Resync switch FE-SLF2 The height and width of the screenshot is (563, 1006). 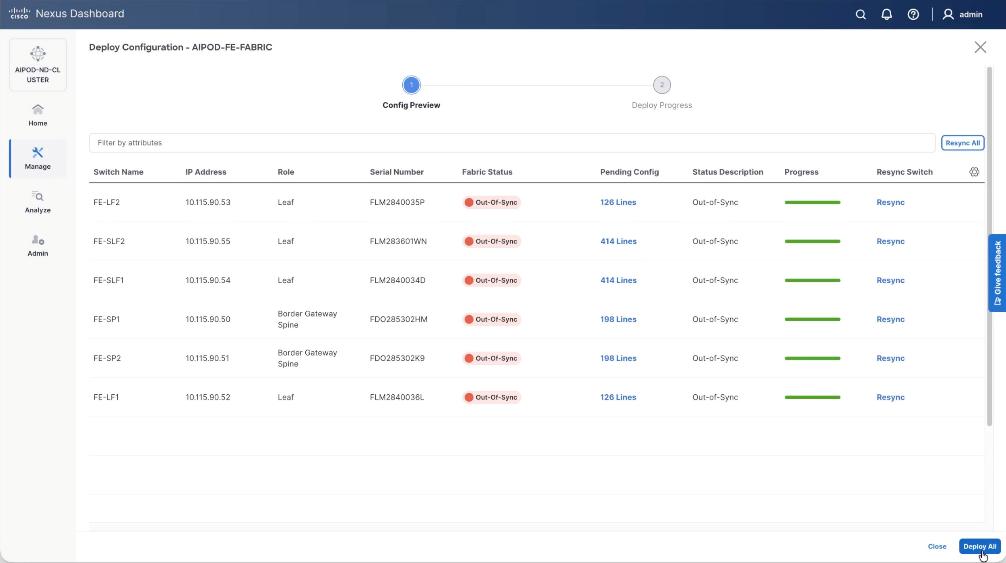pos(890,241)
